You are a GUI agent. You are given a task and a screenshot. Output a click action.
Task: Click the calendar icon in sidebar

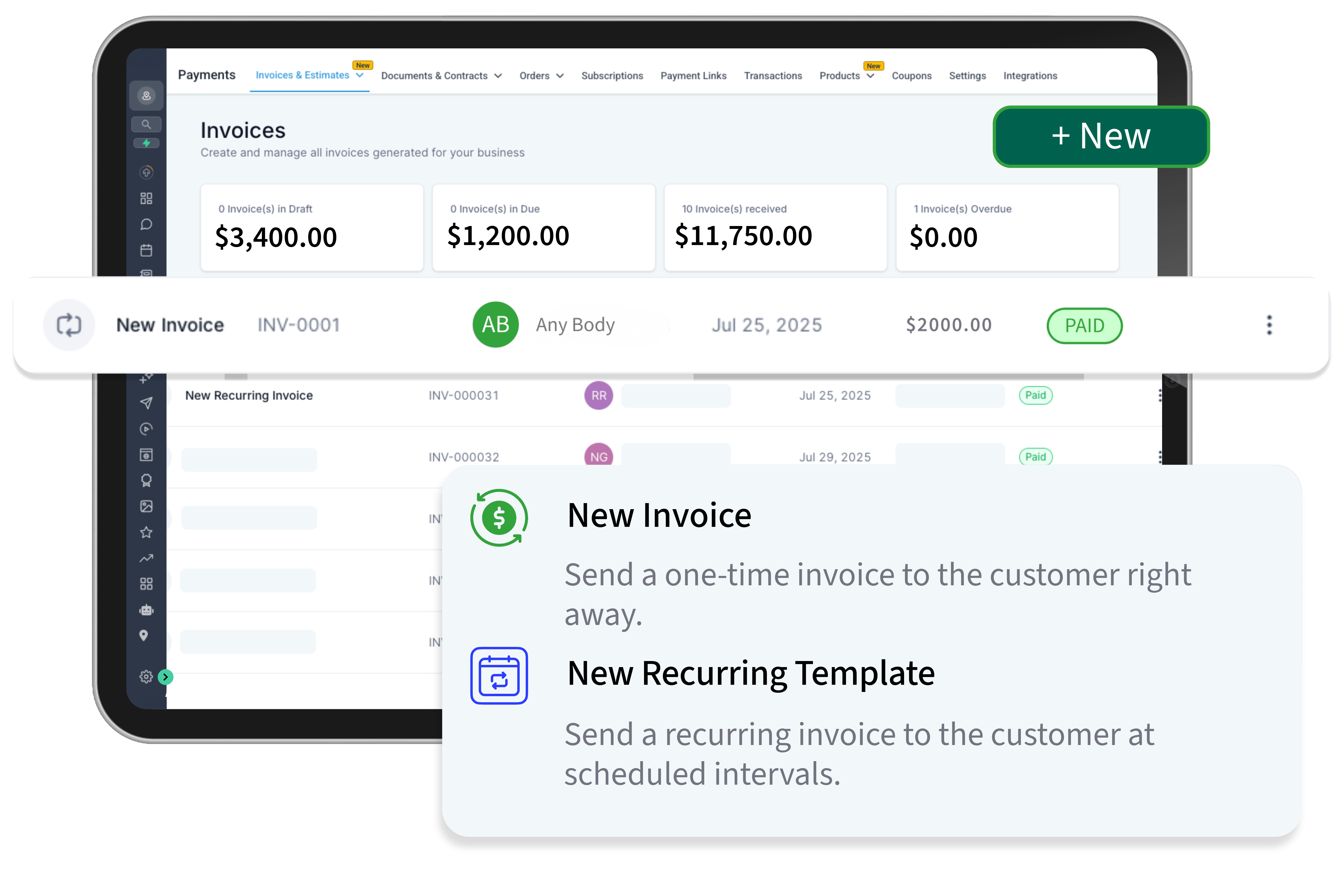tap(146, 250)
